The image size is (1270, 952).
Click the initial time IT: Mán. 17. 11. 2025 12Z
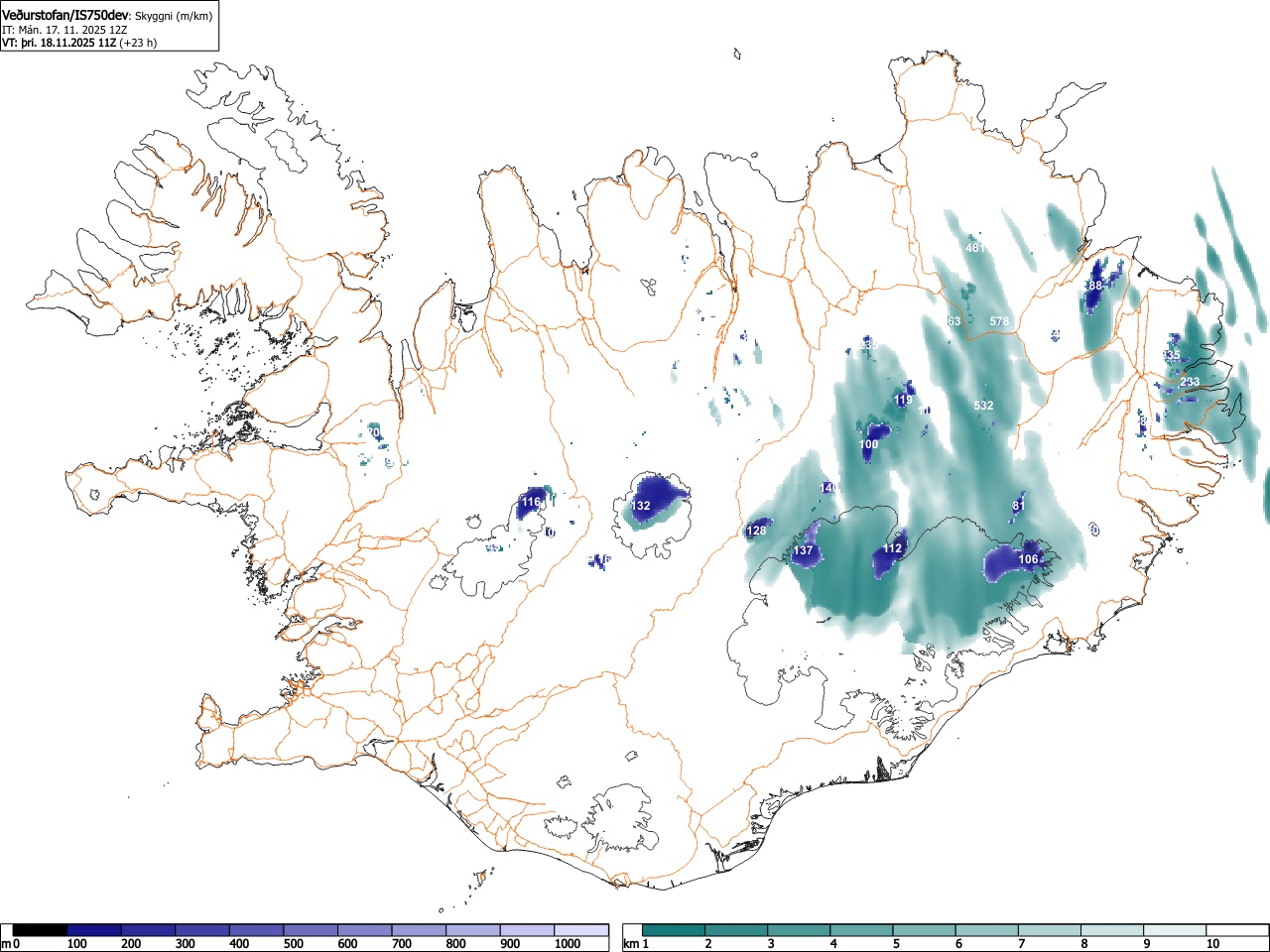click(65, 30)
